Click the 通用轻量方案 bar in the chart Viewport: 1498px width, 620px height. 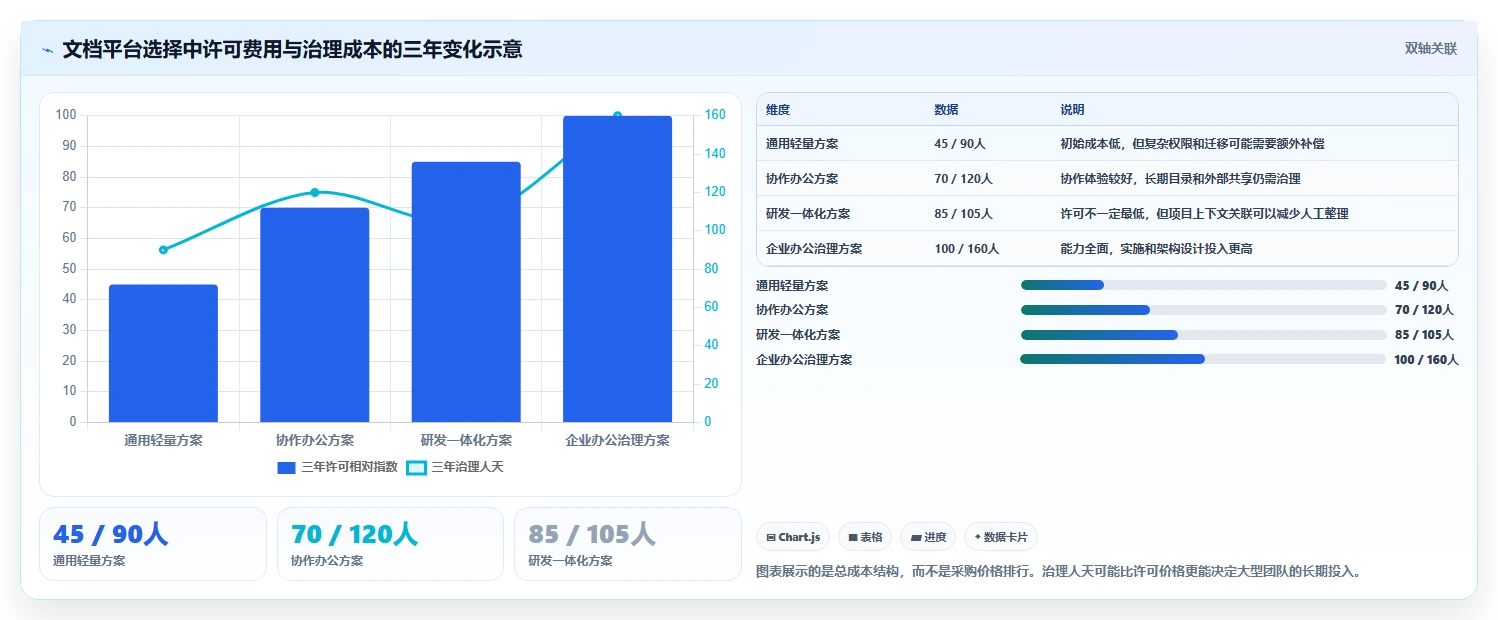pyautogui.click(x=163, y=353)
